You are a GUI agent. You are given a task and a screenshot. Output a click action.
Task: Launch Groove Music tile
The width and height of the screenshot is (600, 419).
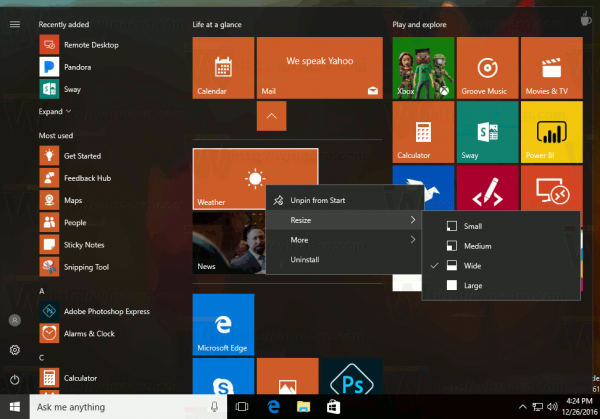click(x=488, y=68)
